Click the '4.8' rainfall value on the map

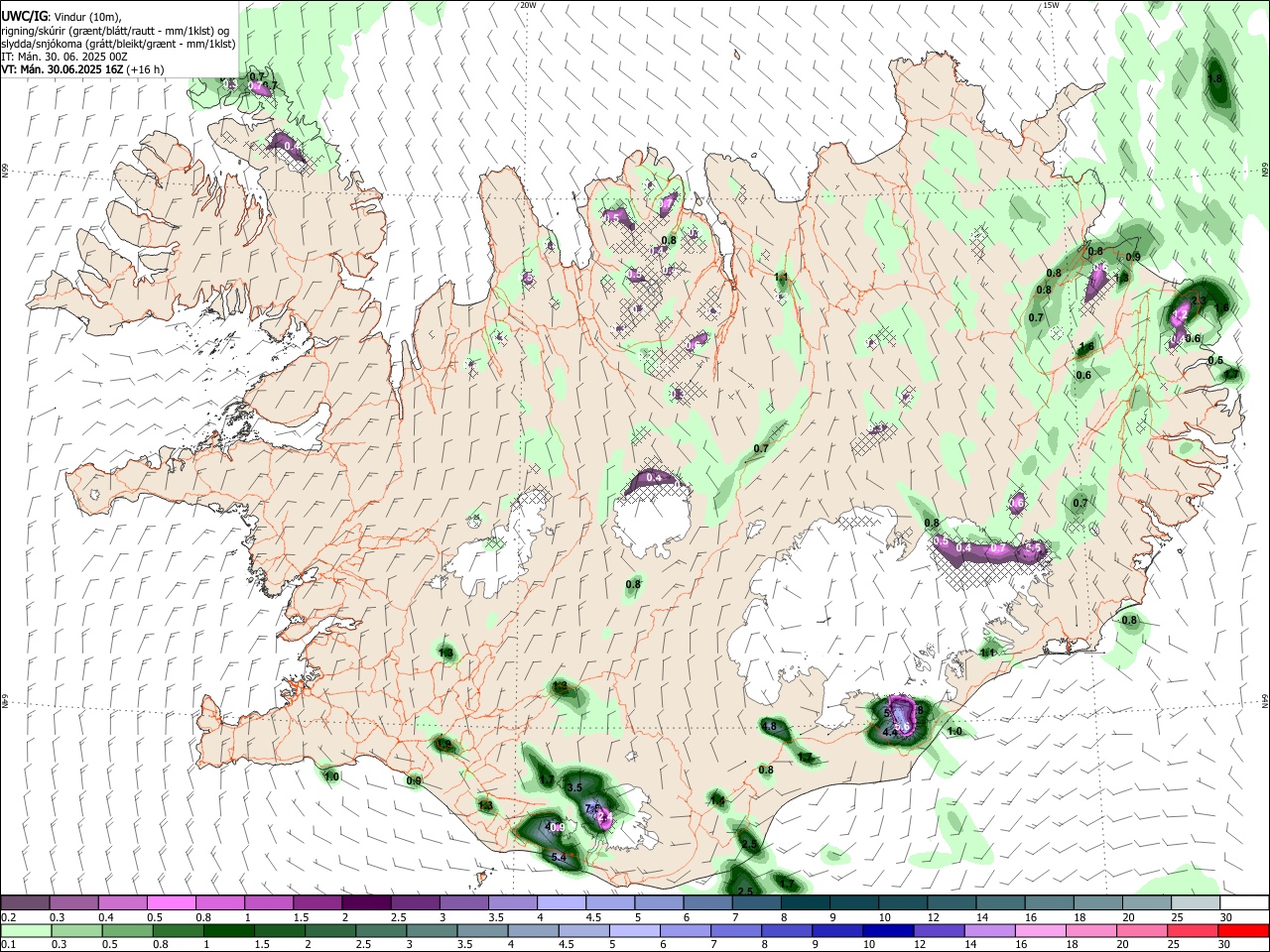pos(769,726)
